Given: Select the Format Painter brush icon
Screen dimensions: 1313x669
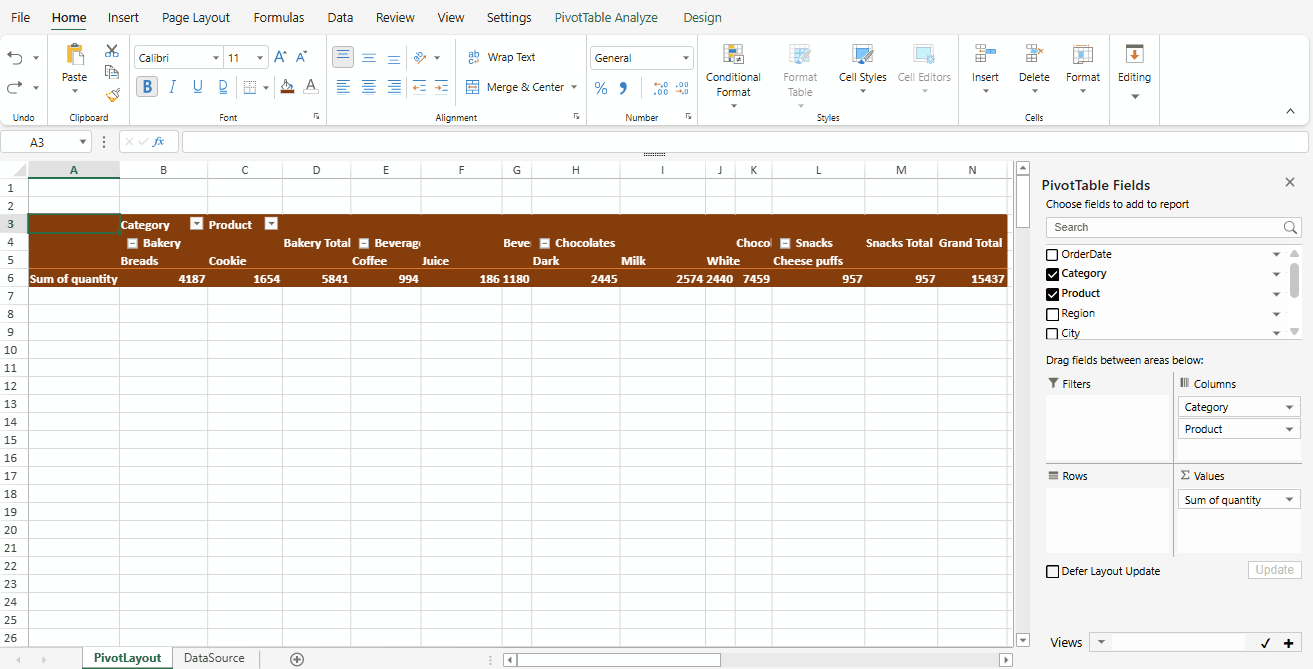Looking at the screenshot, I should [112, 95].
